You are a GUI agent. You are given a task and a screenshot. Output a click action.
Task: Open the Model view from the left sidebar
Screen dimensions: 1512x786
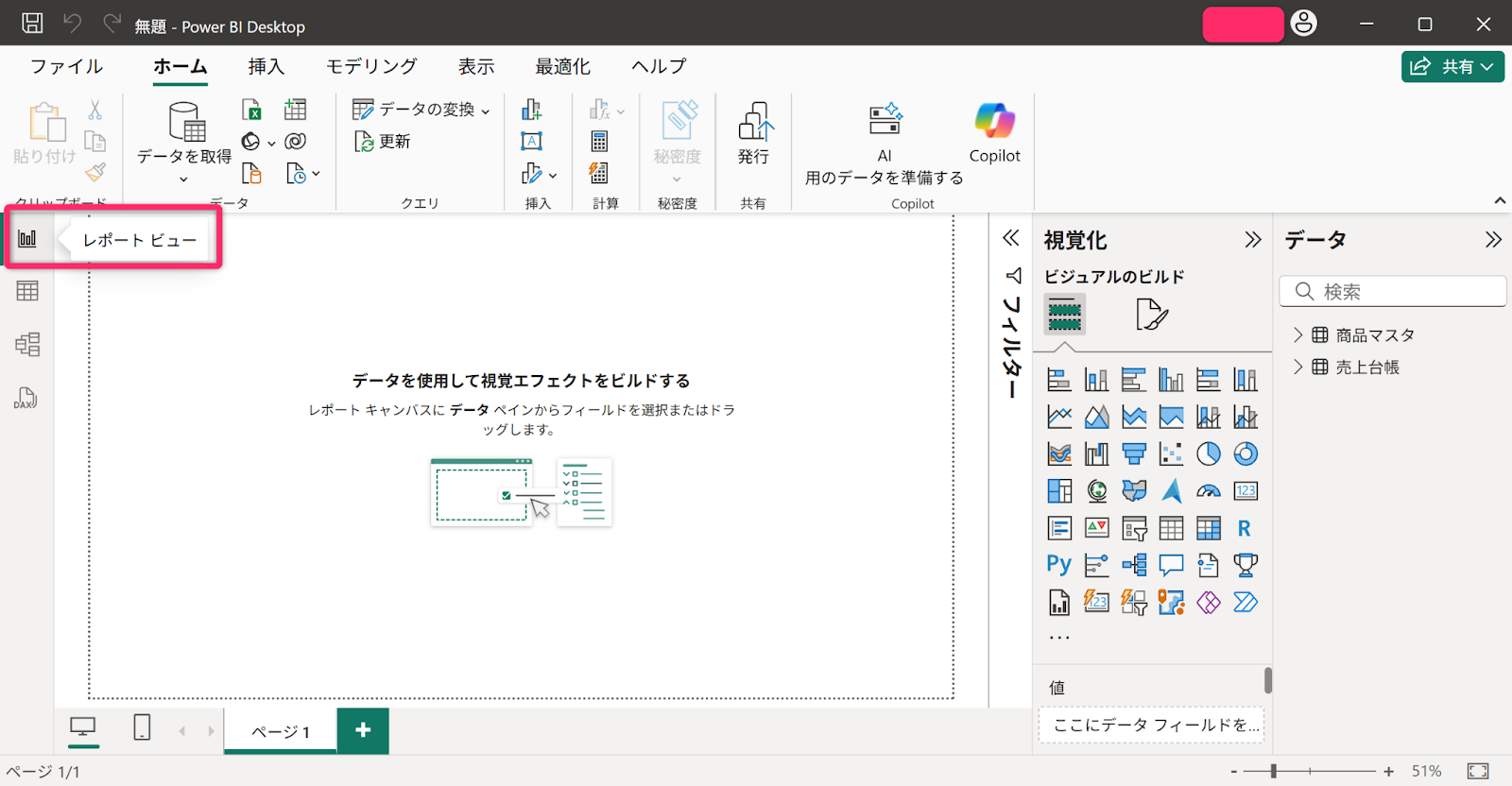coord(27,344)
